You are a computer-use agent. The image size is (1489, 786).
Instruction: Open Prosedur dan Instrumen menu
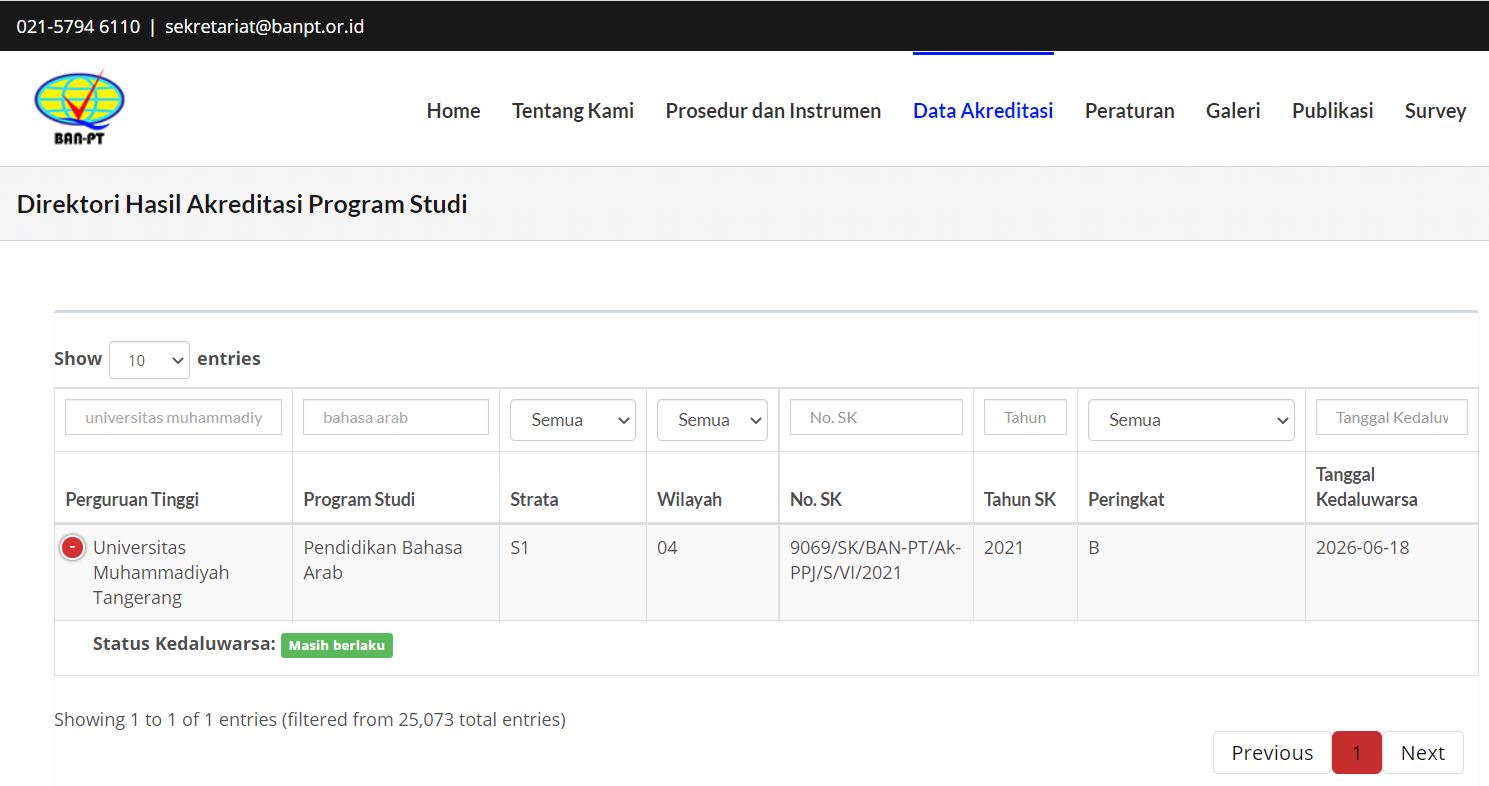773,111
